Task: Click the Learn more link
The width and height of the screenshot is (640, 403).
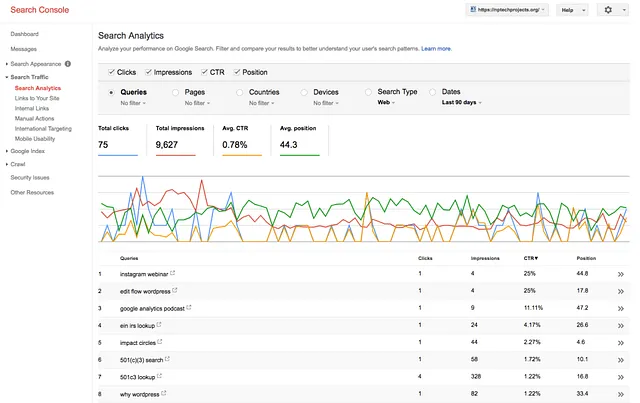Action: pyautogui.click(x=436, y=49)
